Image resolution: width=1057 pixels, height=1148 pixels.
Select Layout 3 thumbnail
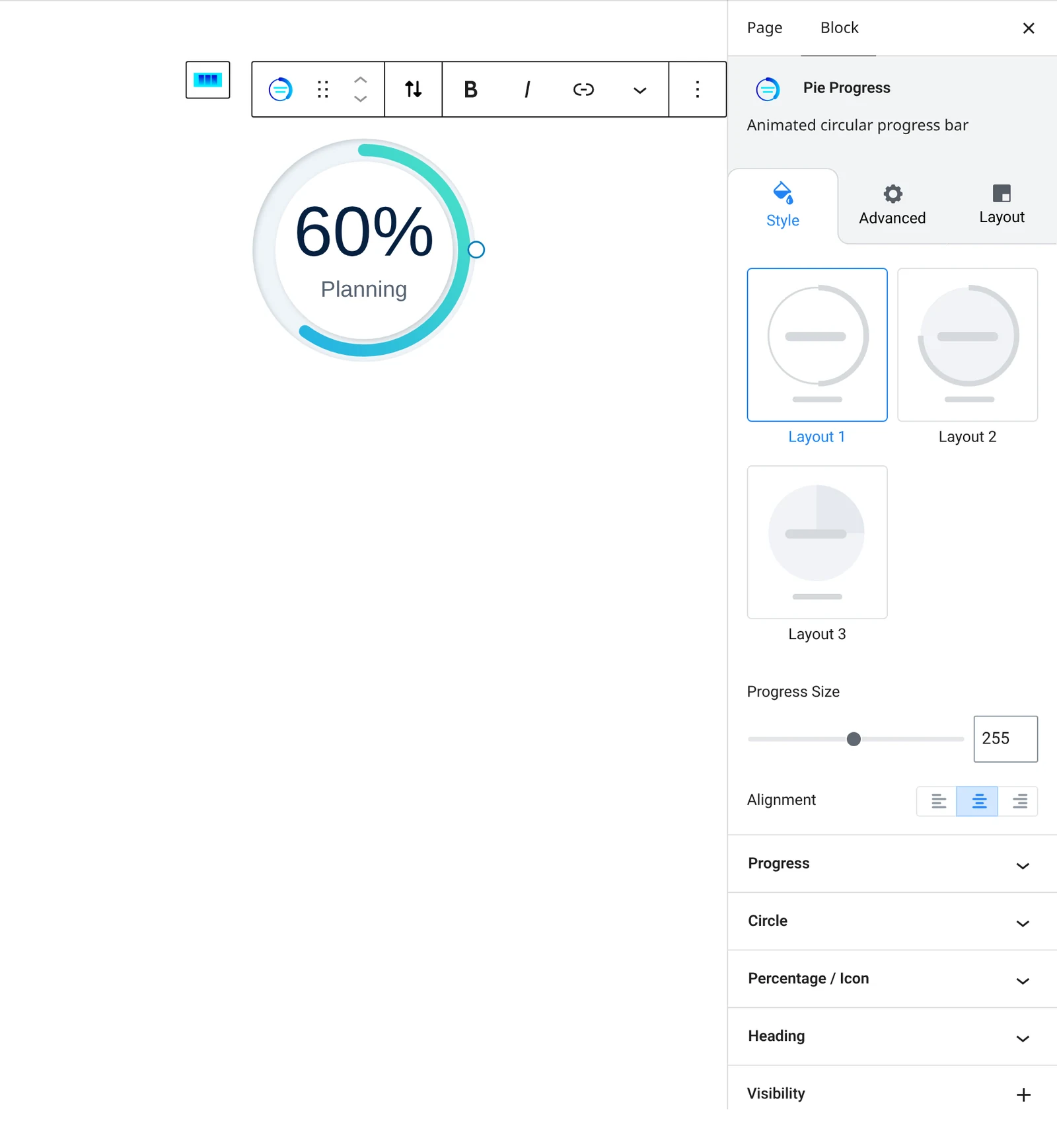[x=817, y=542]
